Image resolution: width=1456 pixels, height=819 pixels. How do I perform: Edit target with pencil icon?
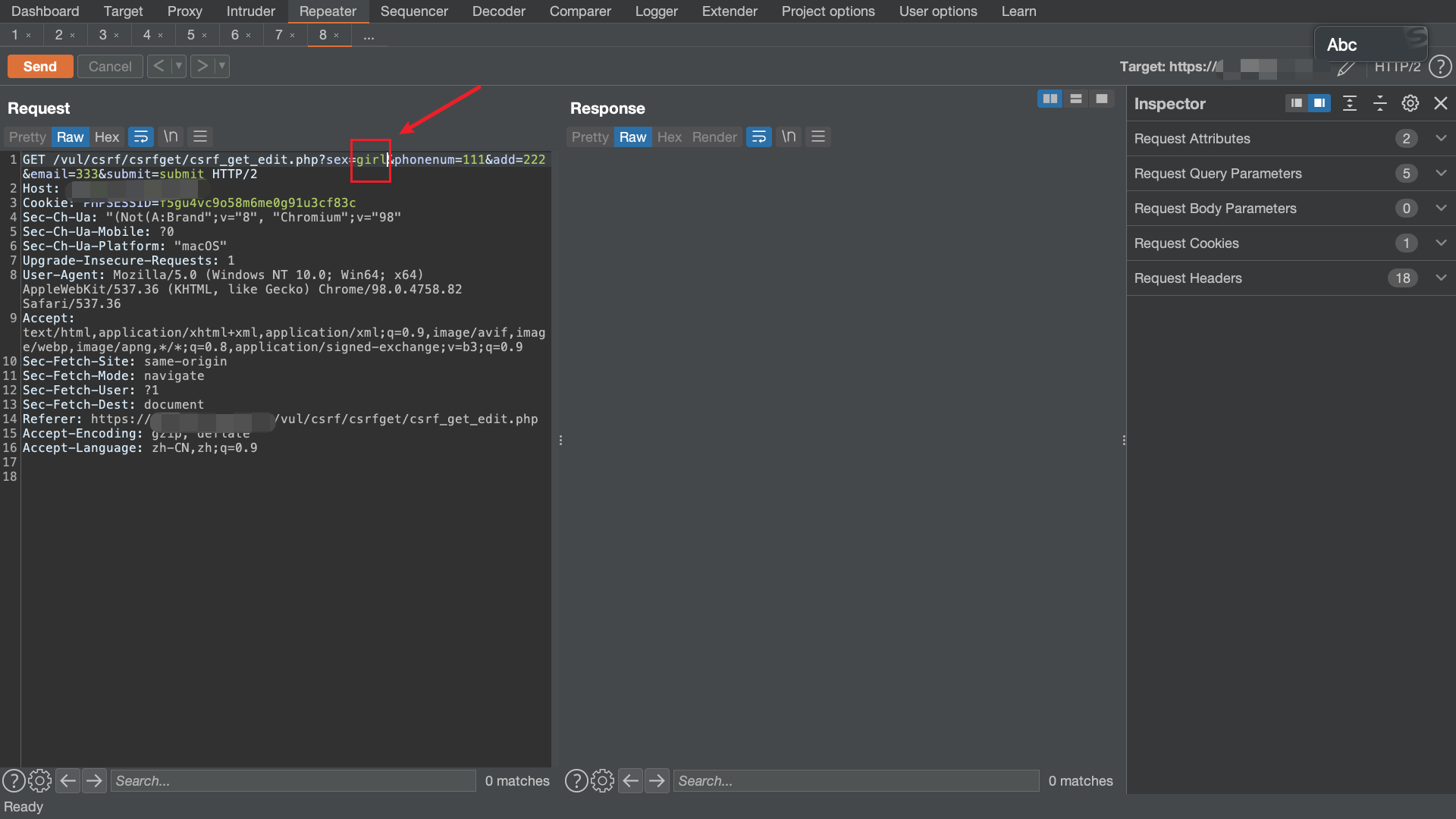pos(1346,68)
